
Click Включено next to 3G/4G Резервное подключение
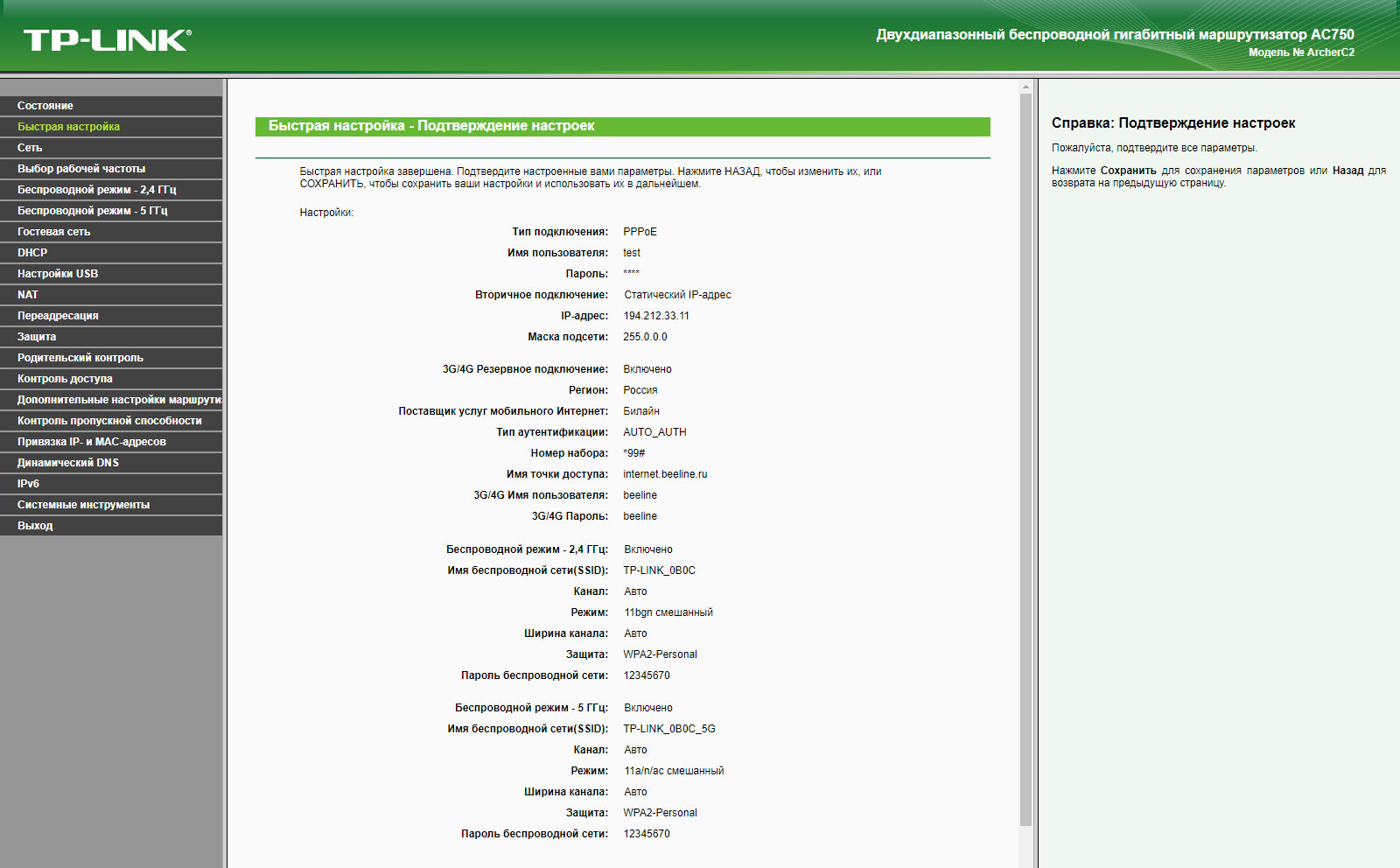tap(647, 369)
